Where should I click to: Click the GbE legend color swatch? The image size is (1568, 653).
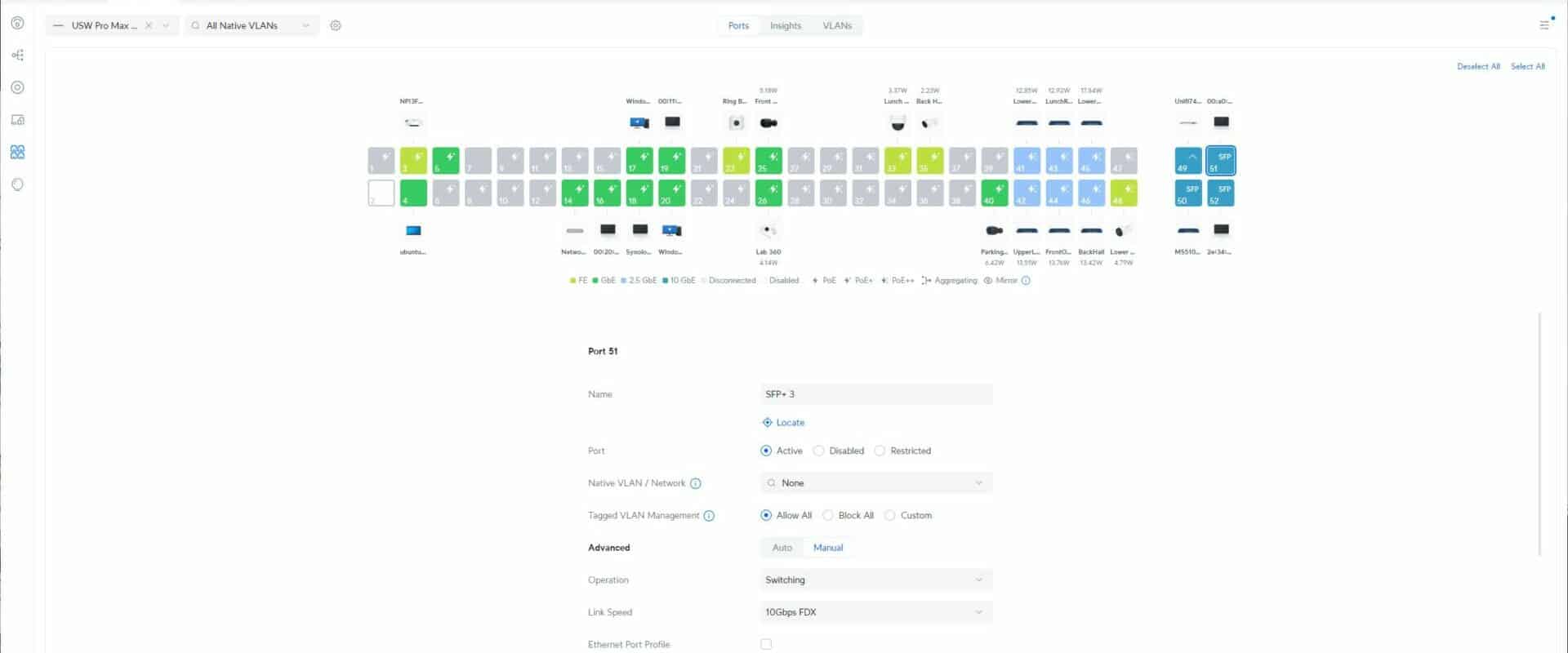595,280
